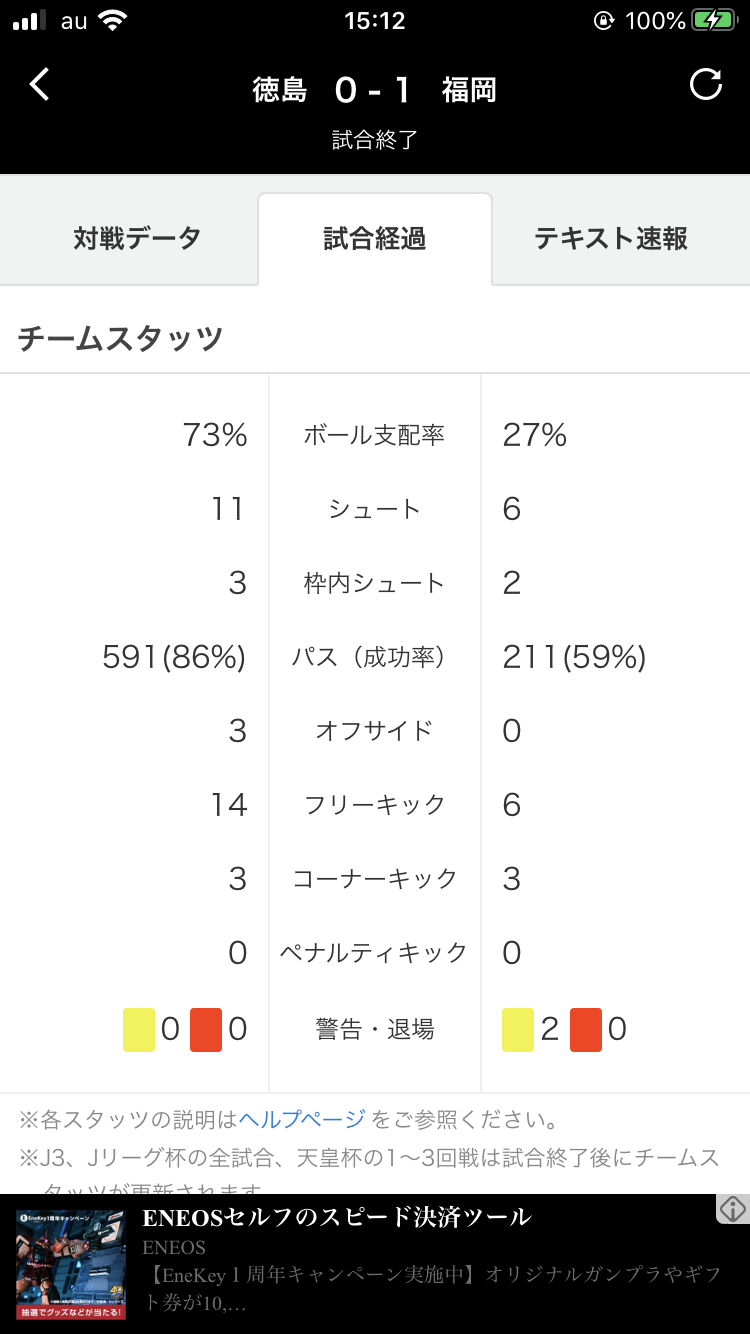Tap the 警告・退場 stat label

click(x=375, y=1029)
